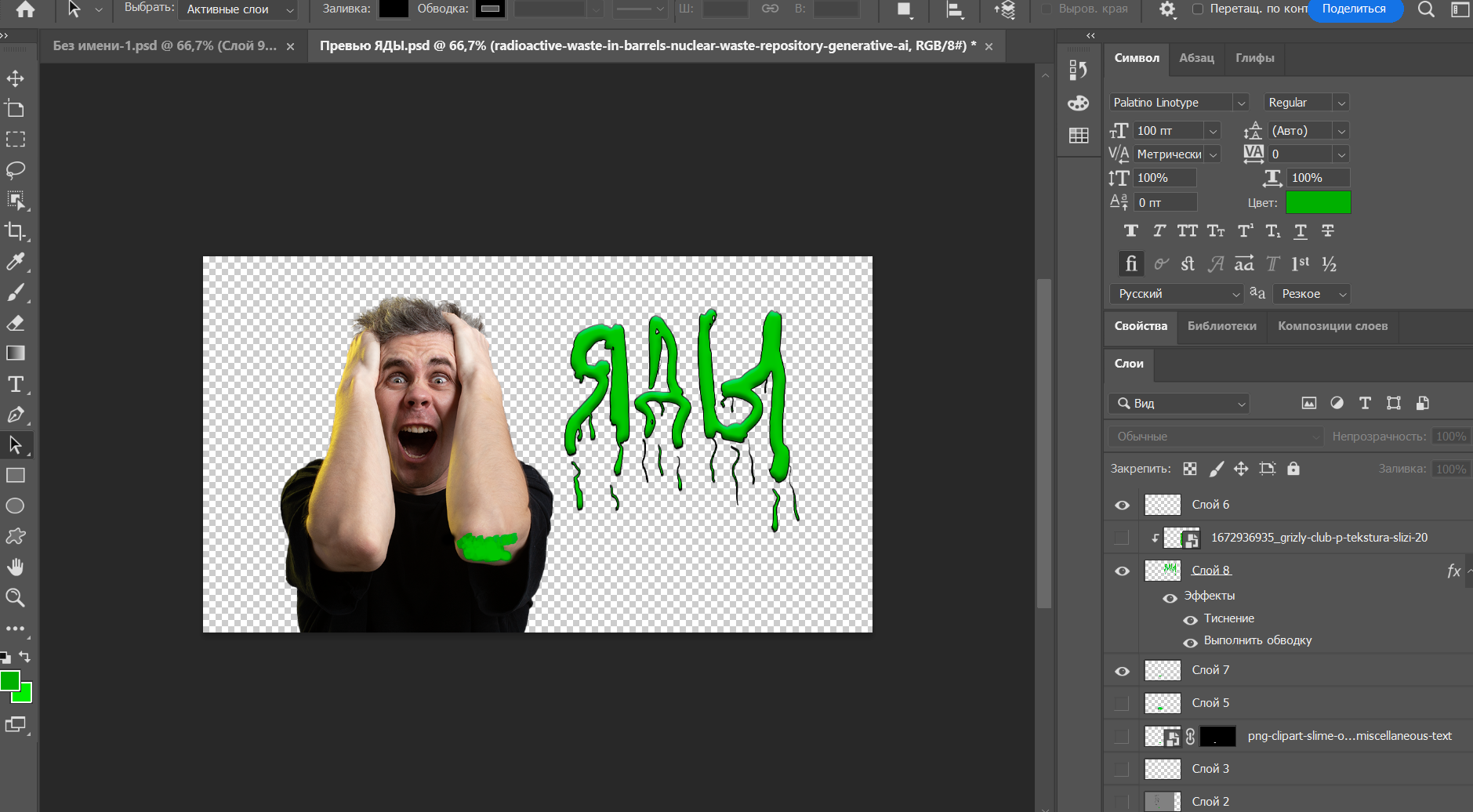Open the green text Цвет swatch
The height and width of the screenshot is (812, 1473).
click(x=1318, y=202)
